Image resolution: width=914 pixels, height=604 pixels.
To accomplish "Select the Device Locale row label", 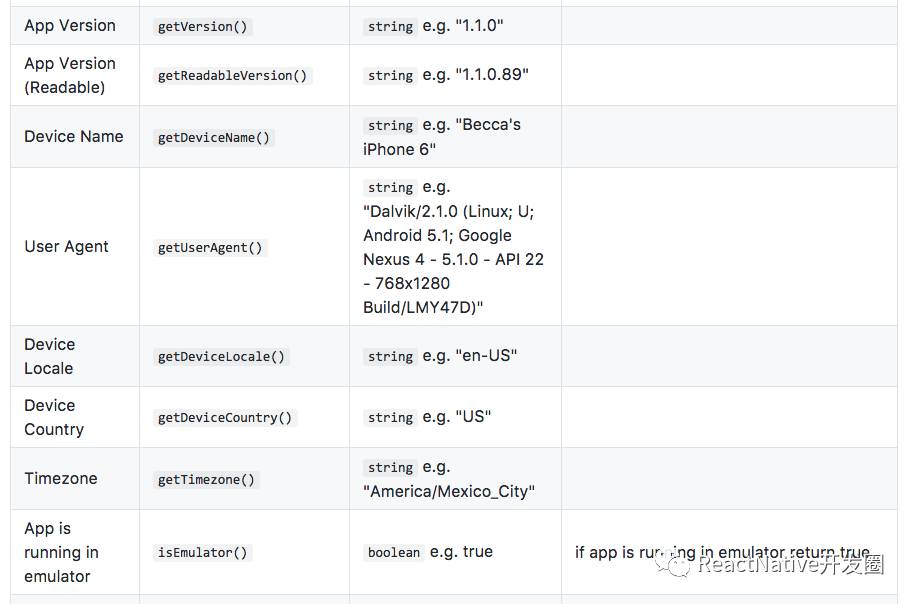I will click(50, 356).
